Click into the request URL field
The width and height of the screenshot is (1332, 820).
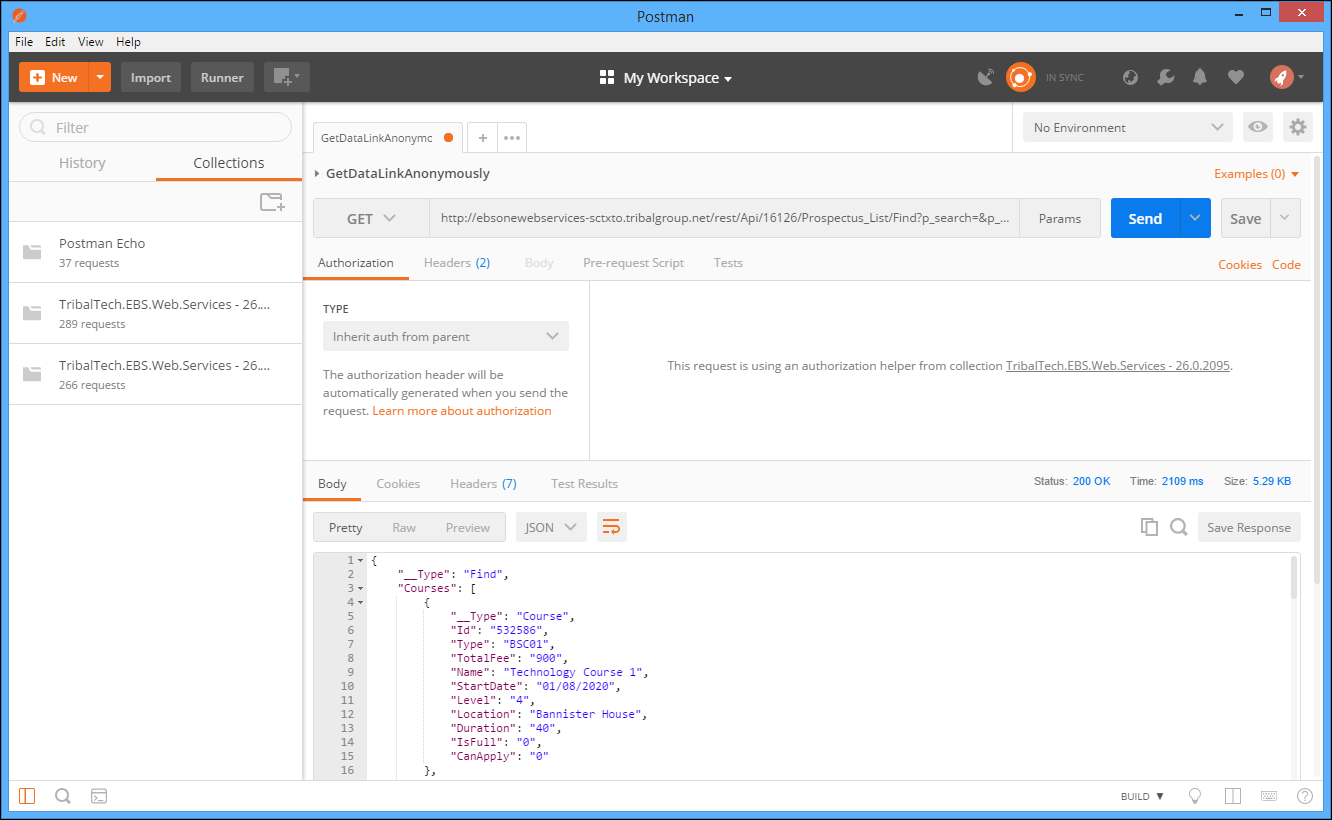(x=725, y=218)
